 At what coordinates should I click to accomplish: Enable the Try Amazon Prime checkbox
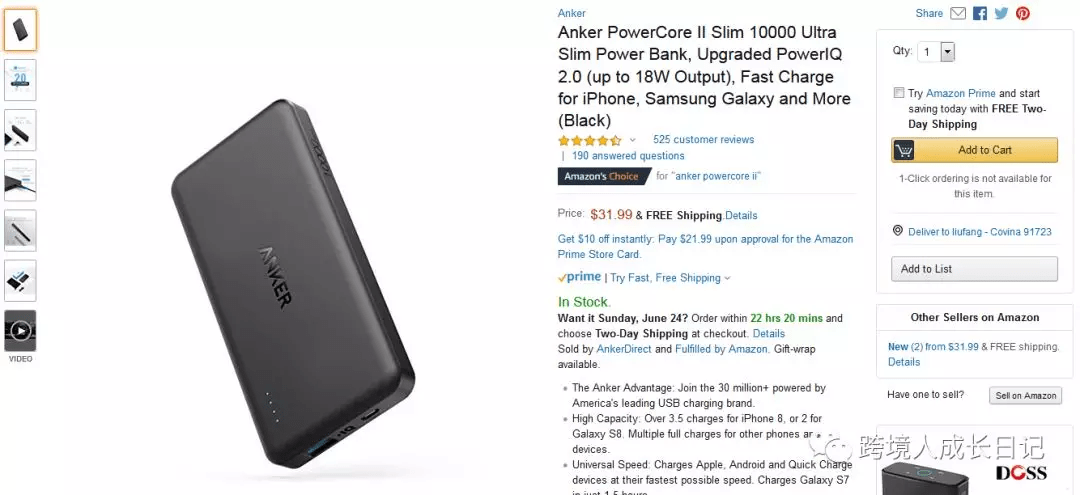pos(899,93)
